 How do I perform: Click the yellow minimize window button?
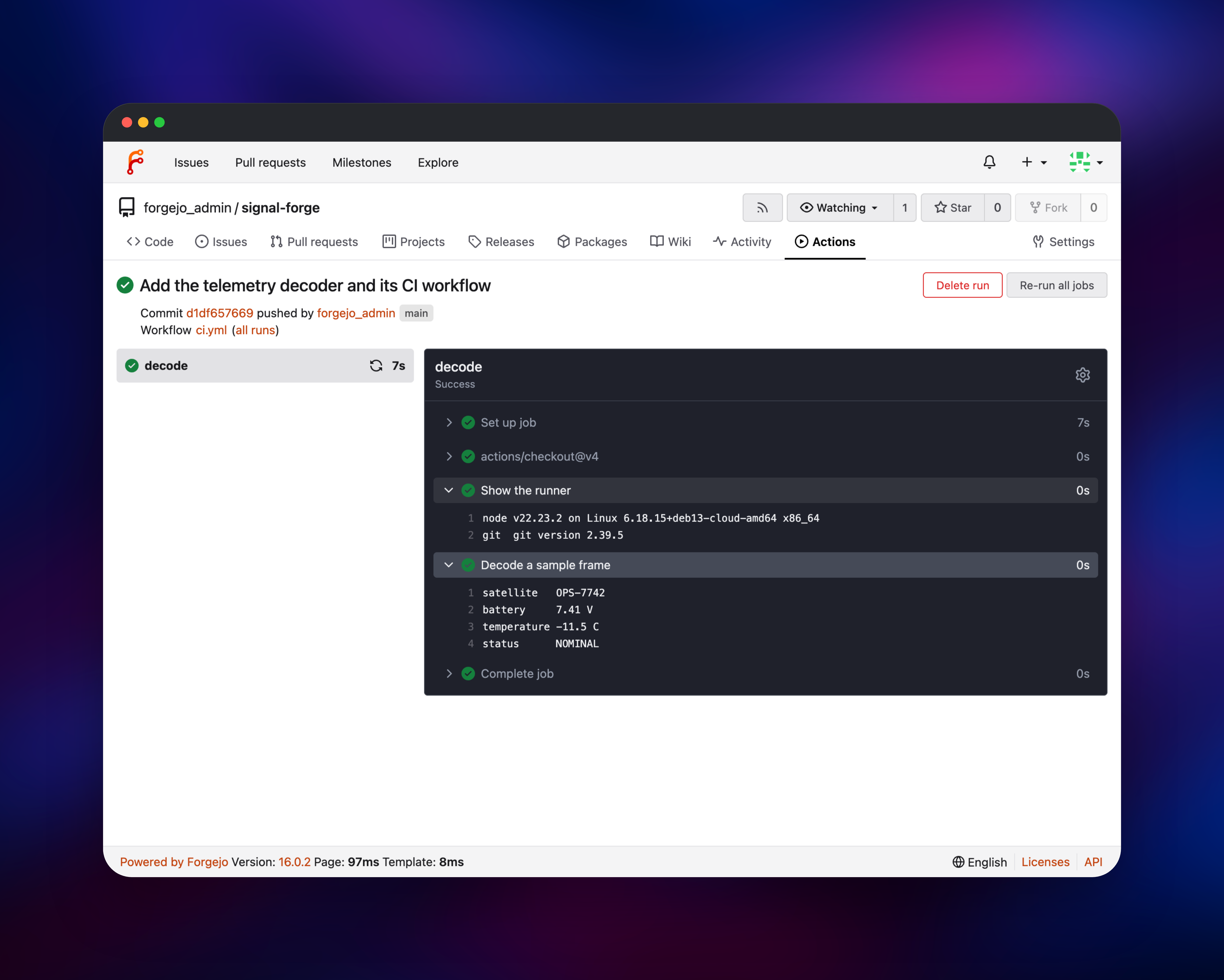click(x=143, y=123)
